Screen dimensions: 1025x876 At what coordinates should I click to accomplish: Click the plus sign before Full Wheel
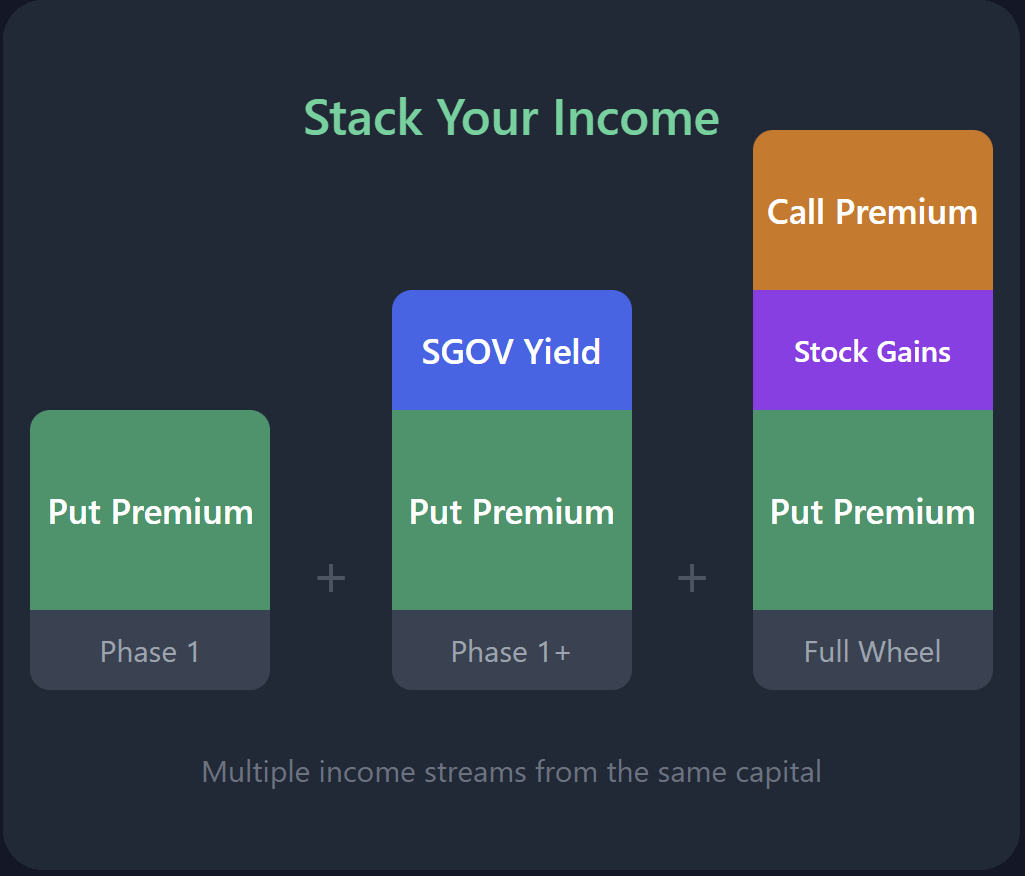click(692, 578)
